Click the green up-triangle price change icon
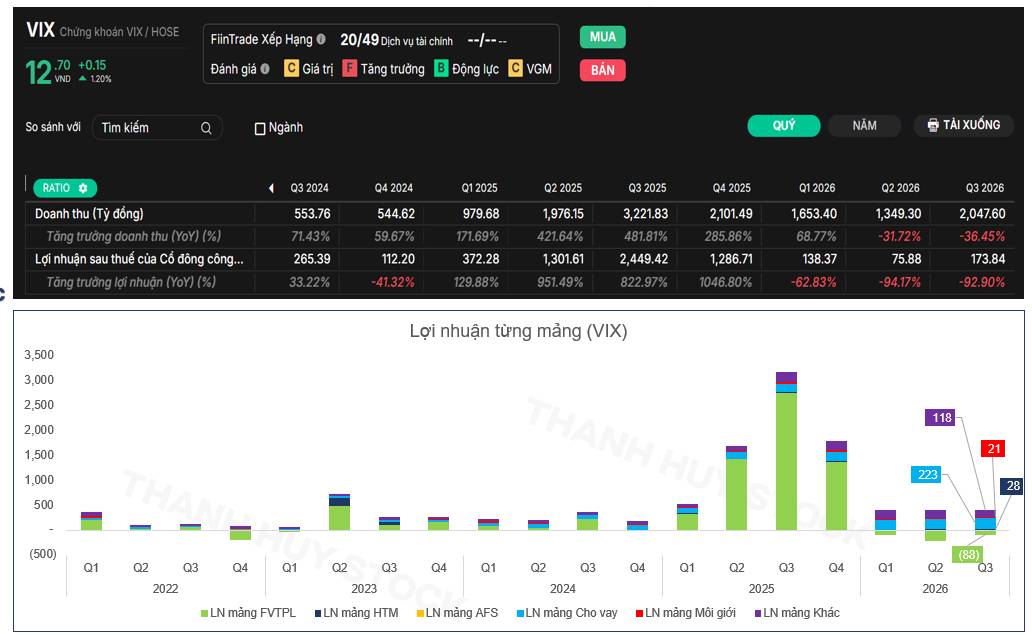This screenshot has width=1032, height=635. tap(82, 78)
